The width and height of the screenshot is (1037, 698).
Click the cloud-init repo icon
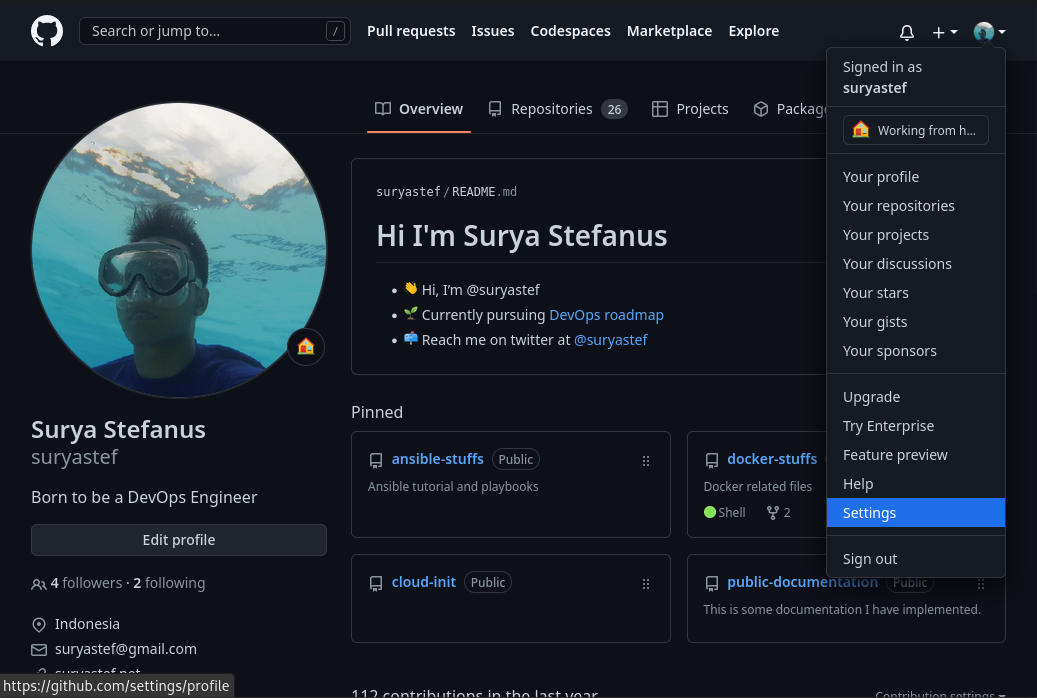tap(376, 584)
